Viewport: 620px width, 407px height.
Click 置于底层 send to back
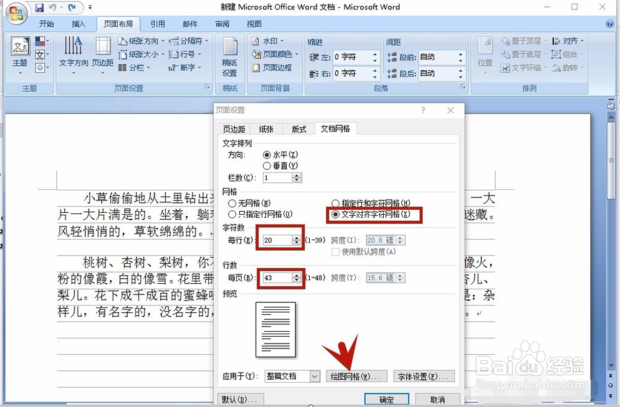523,55
